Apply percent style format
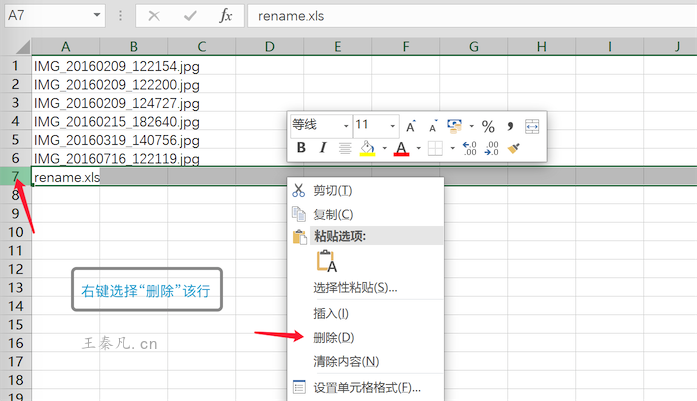 point(488,126)
